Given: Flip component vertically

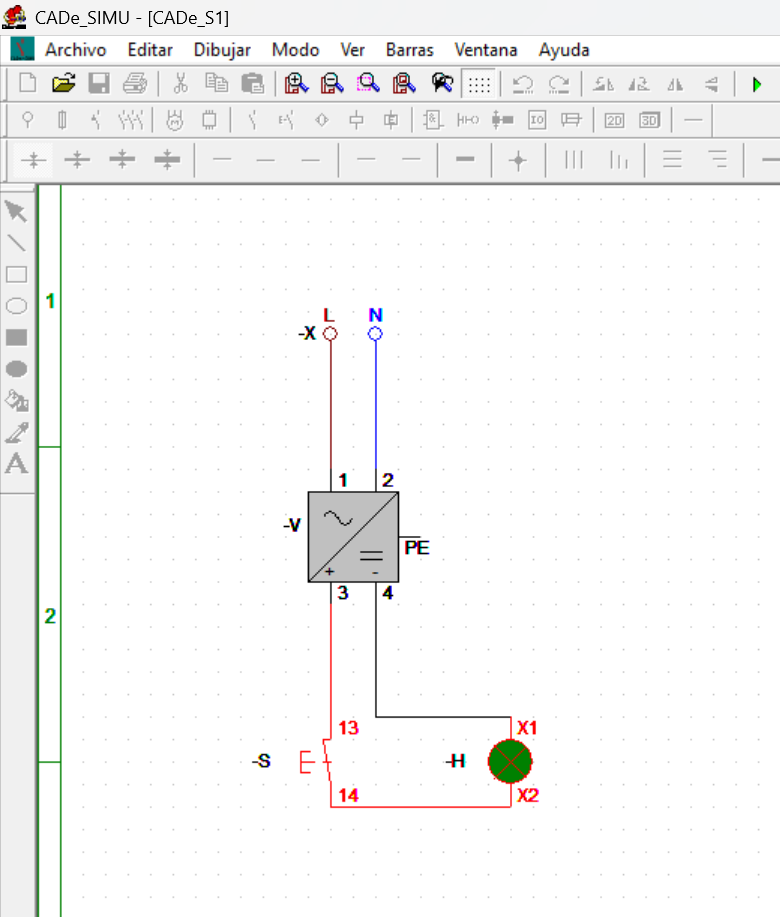Looking at the screenshot, I should tap(712, 85).
